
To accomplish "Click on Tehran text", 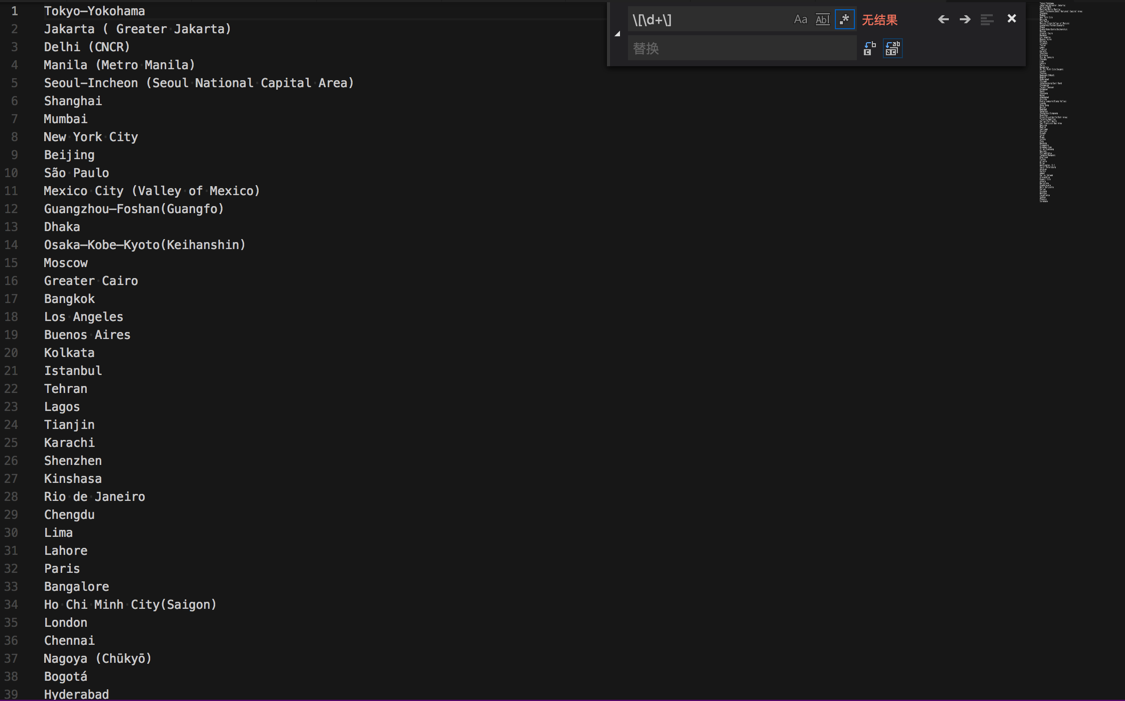I will [x=65, y=388].
